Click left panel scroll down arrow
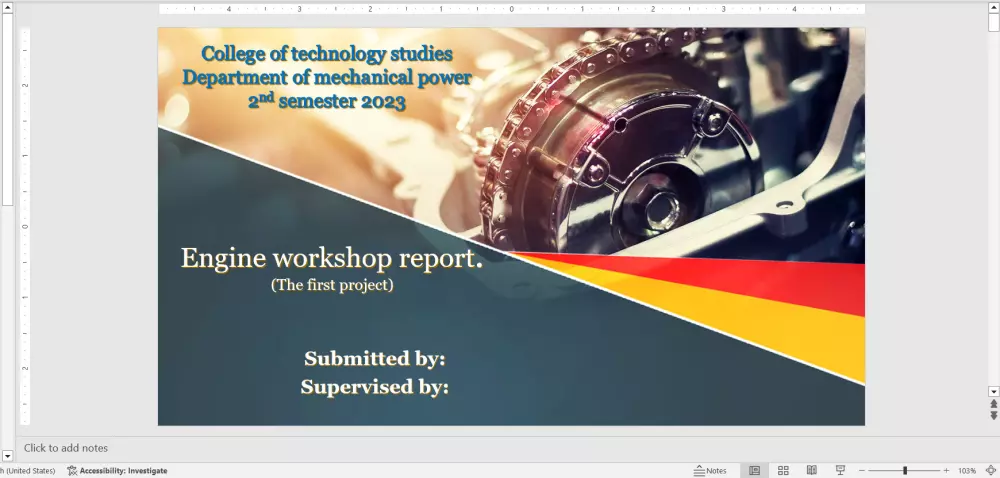1000x478 pixels. 7,456
